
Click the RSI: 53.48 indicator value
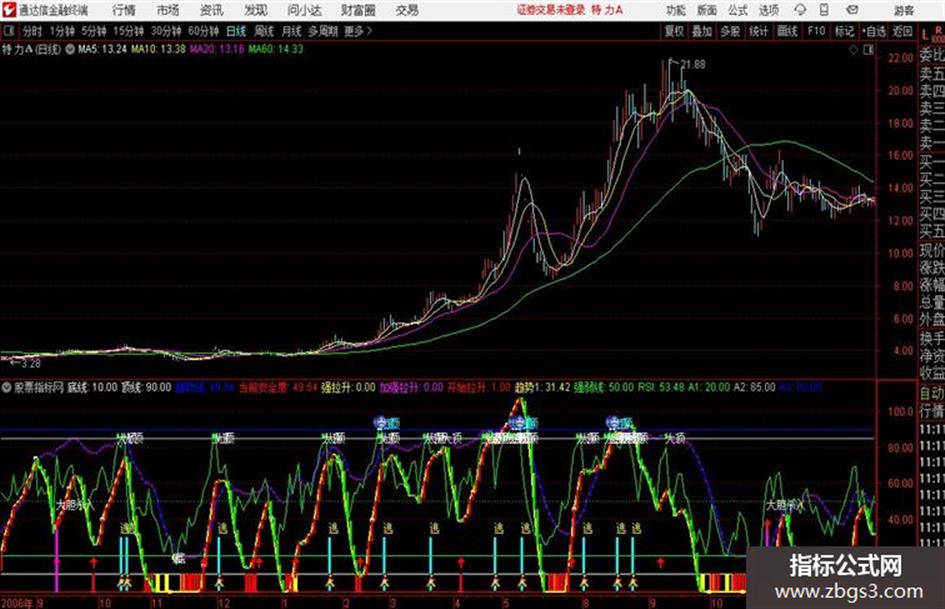click(x=661, y=387)
